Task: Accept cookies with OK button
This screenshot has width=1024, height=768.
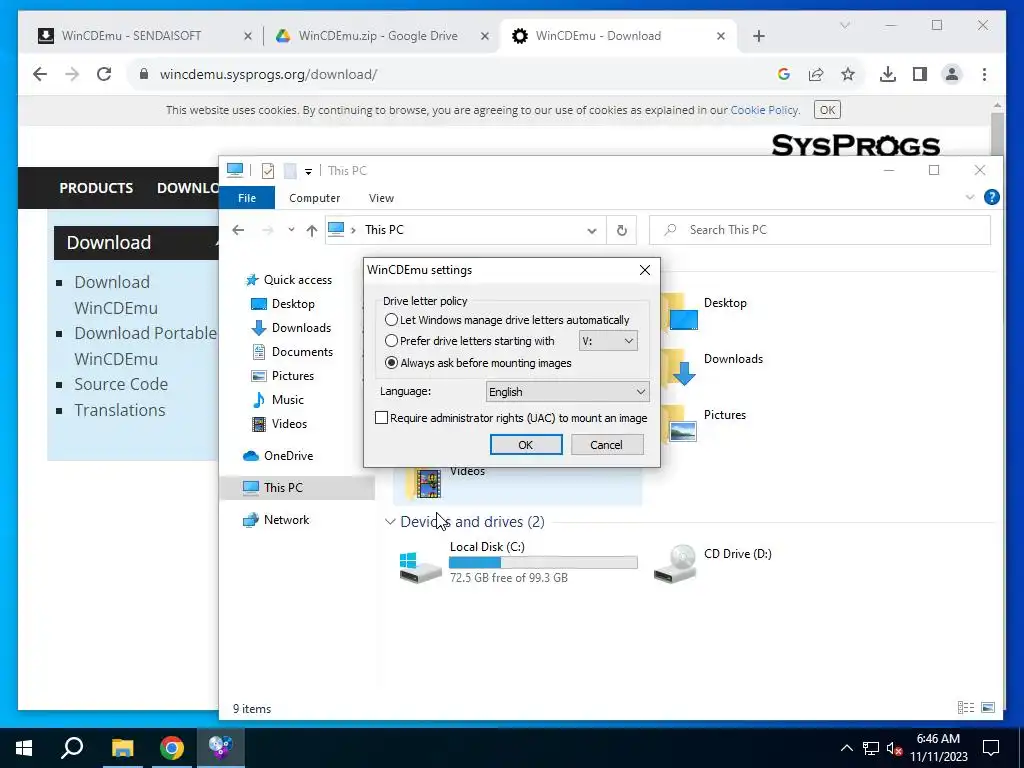Action: 827,110
